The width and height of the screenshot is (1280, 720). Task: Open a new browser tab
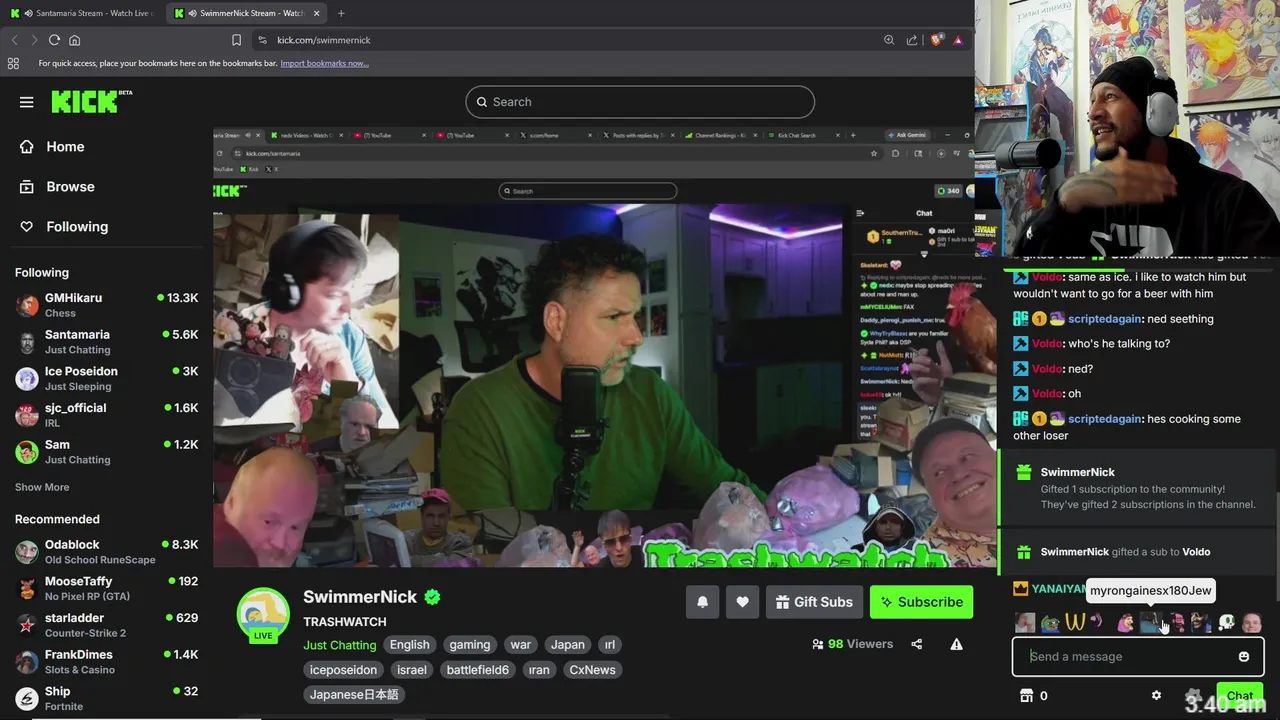(x=341, y=13)
